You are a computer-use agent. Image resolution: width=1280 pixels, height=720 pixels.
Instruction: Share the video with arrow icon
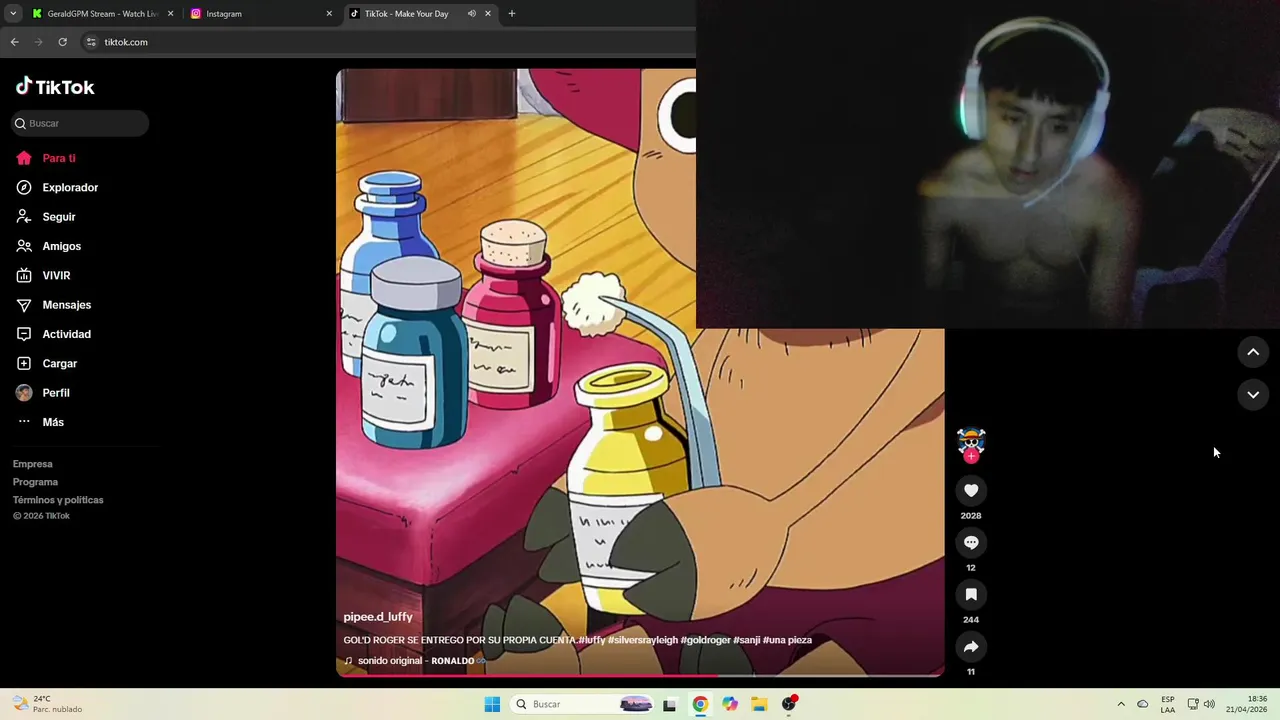click(x=971, y=646)
